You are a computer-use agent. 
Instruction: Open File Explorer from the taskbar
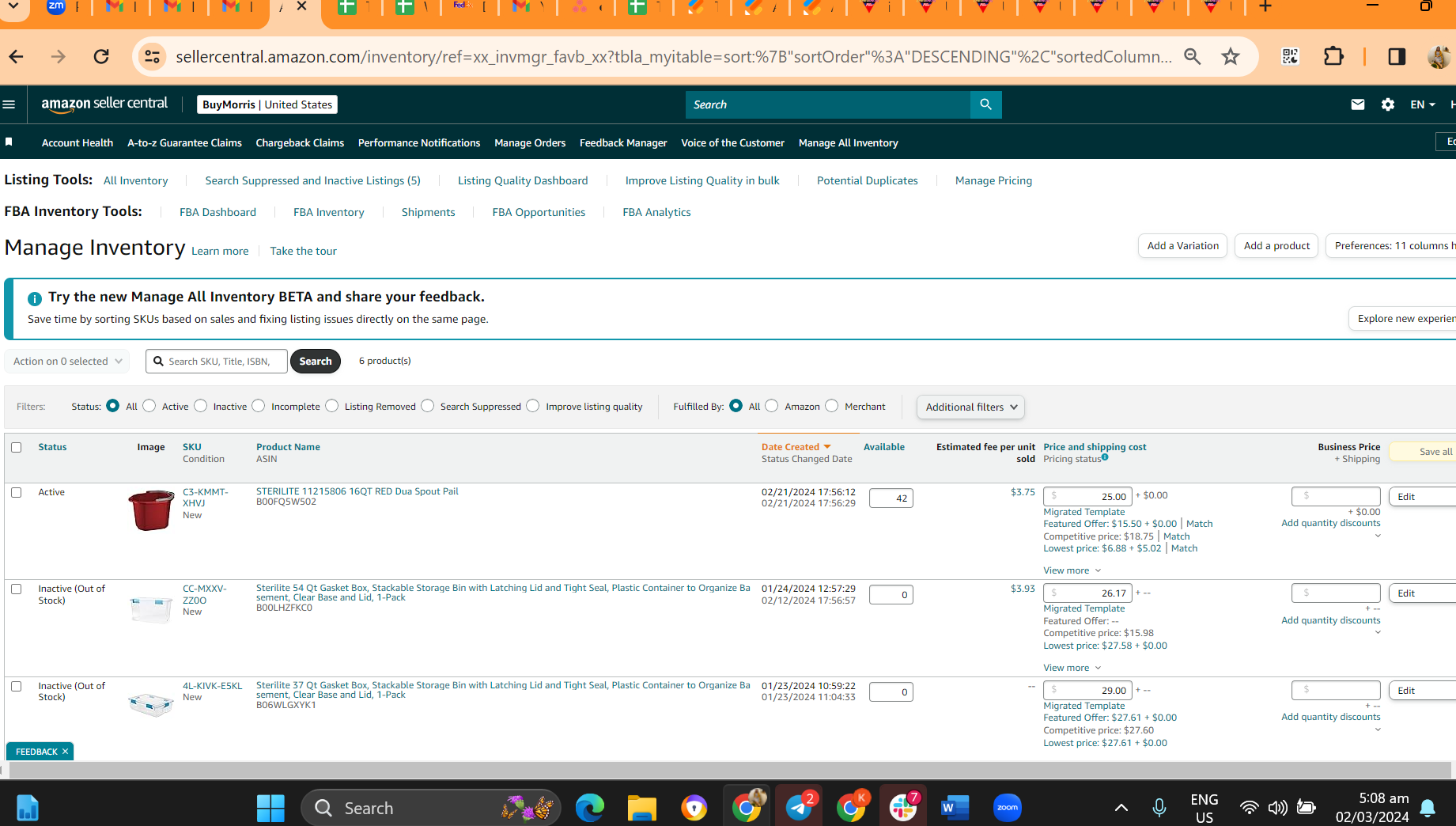click(x=641, y=808)
